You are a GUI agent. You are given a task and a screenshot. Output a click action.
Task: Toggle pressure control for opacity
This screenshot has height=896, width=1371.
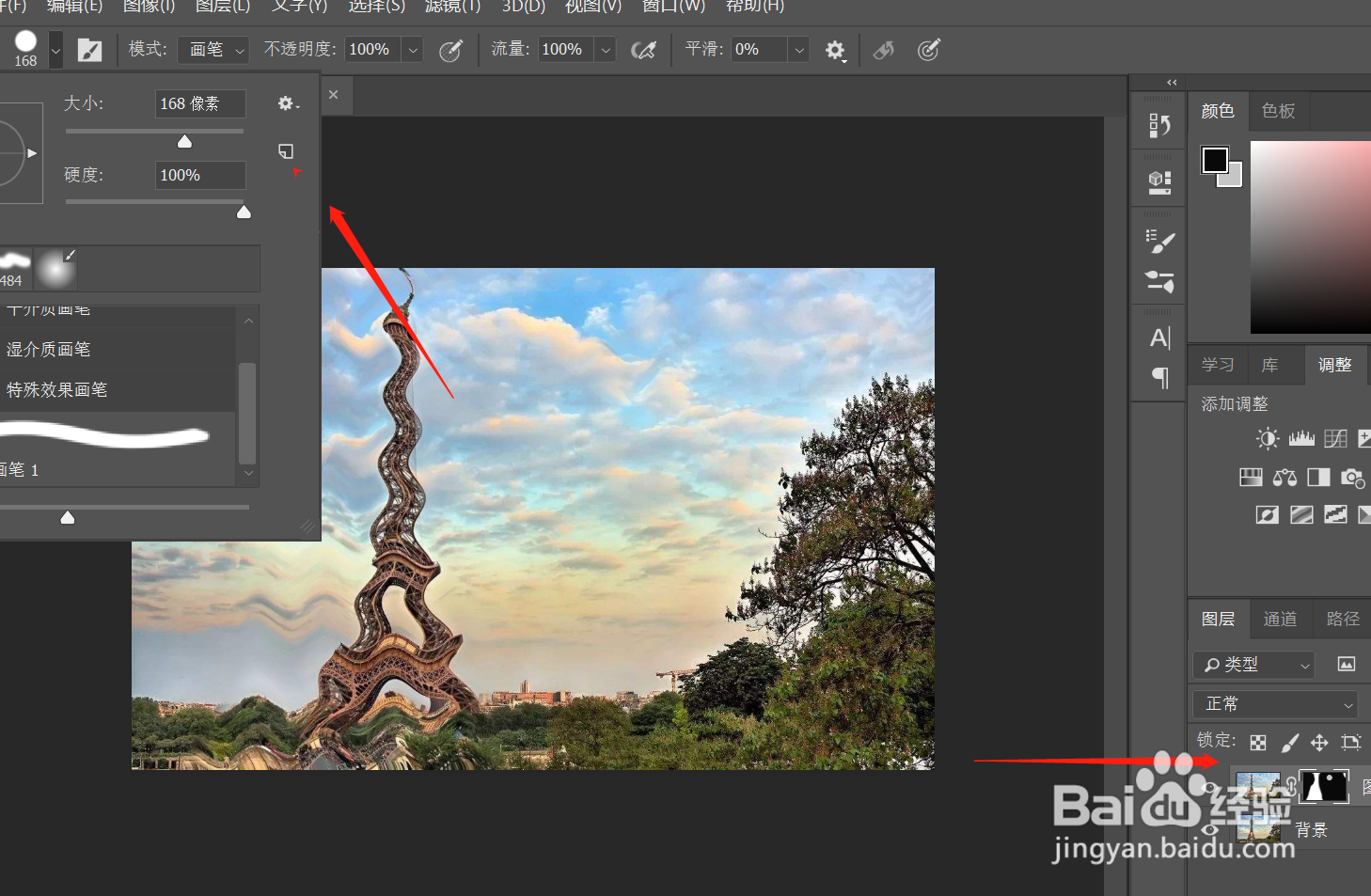[x=450, y=50]
